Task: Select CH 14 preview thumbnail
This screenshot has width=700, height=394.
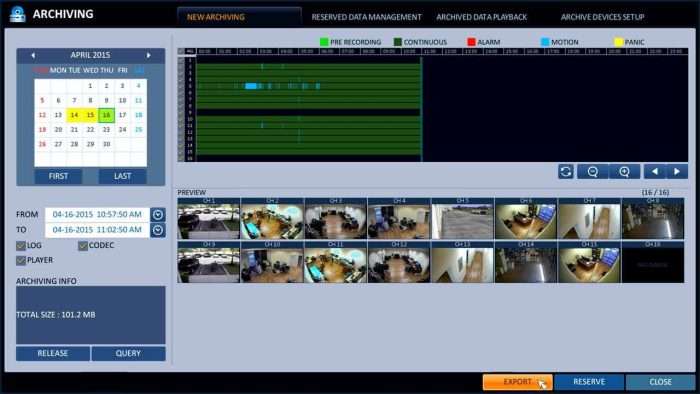Action: (x=525, y=262)
